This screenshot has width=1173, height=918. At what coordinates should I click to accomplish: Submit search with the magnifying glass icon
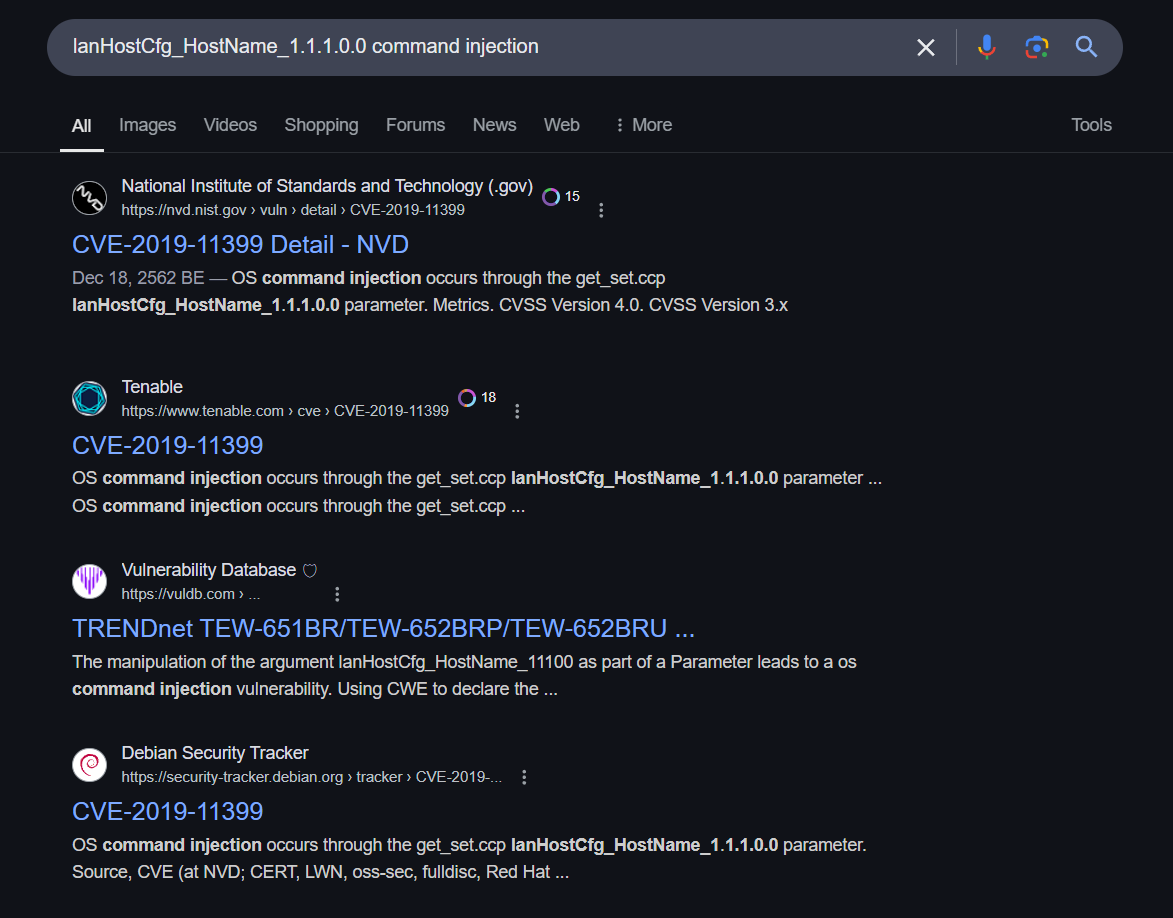(x=1086, y=47)
